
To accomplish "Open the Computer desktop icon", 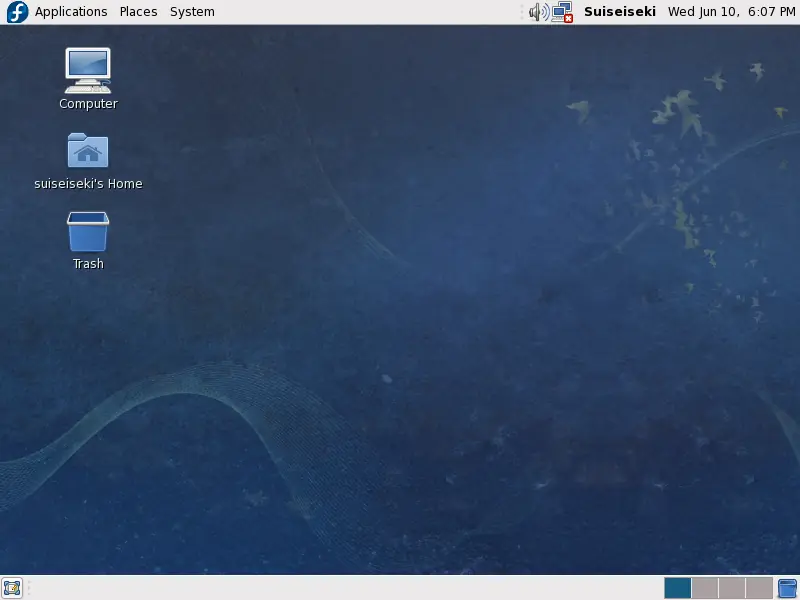I will (88, 70).
